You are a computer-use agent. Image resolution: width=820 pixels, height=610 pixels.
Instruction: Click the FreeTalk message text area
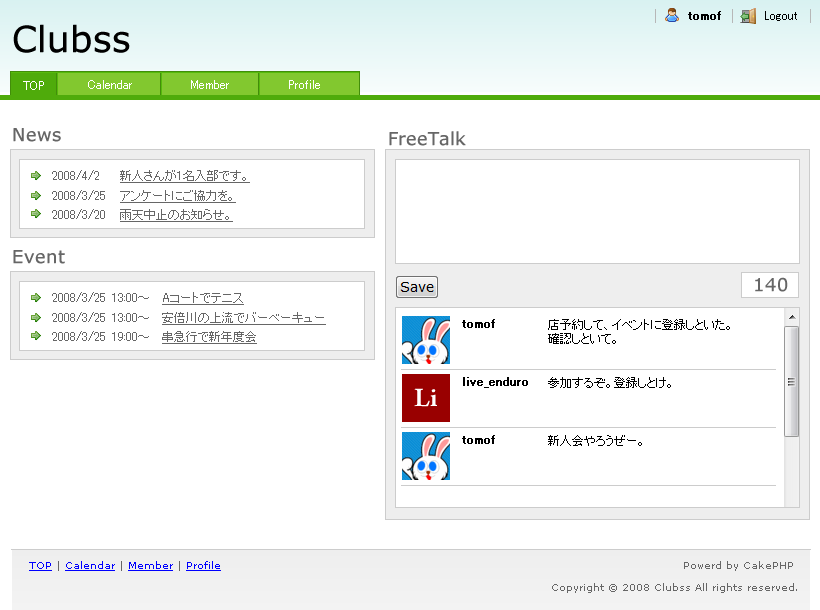tap(597, 211)
